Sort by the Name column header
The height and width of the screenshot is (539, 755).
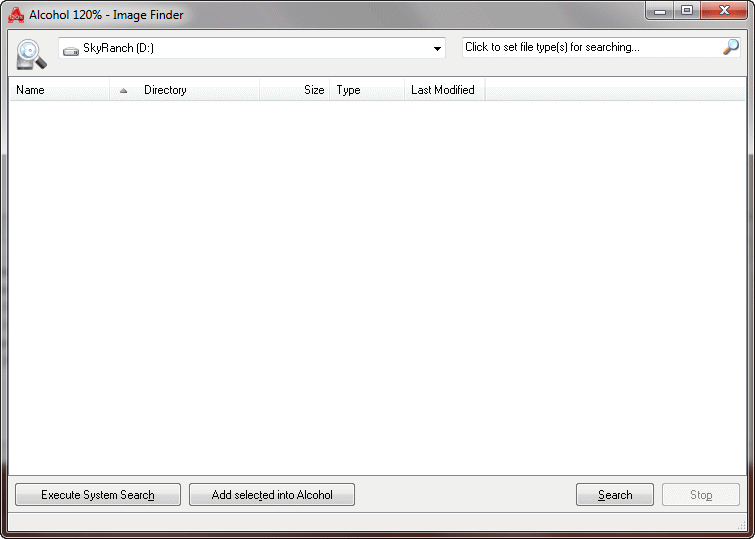point(60,90)
